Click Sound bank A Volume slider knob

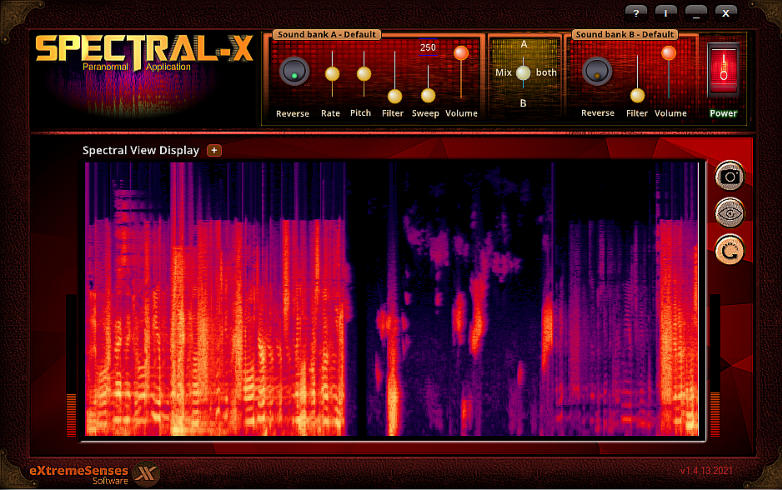point(461,53)
